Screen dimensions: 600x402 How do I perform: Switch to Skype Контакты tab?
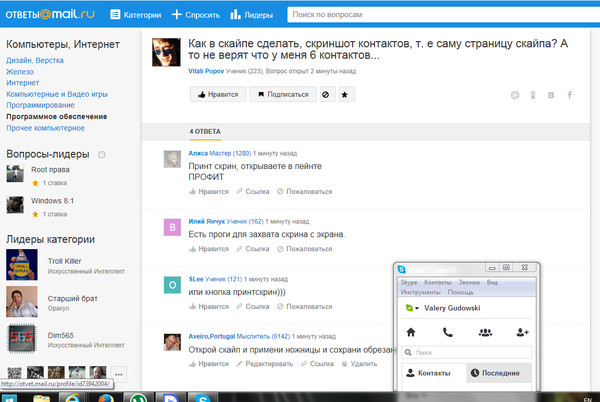(434, 373)
